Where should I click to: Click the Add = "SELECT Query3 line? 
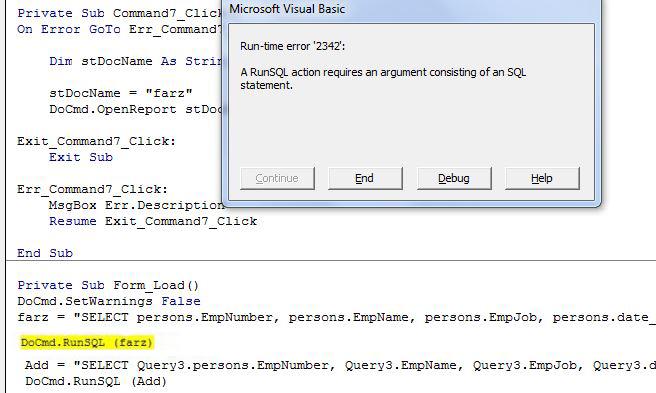[x=340, y=365]
